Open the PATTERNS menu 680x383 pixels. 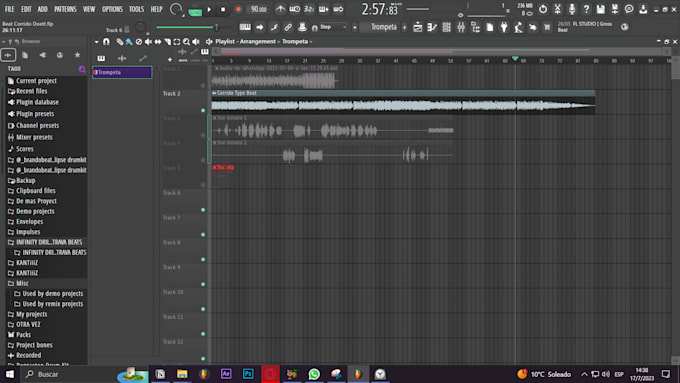(x=65, y=9)
